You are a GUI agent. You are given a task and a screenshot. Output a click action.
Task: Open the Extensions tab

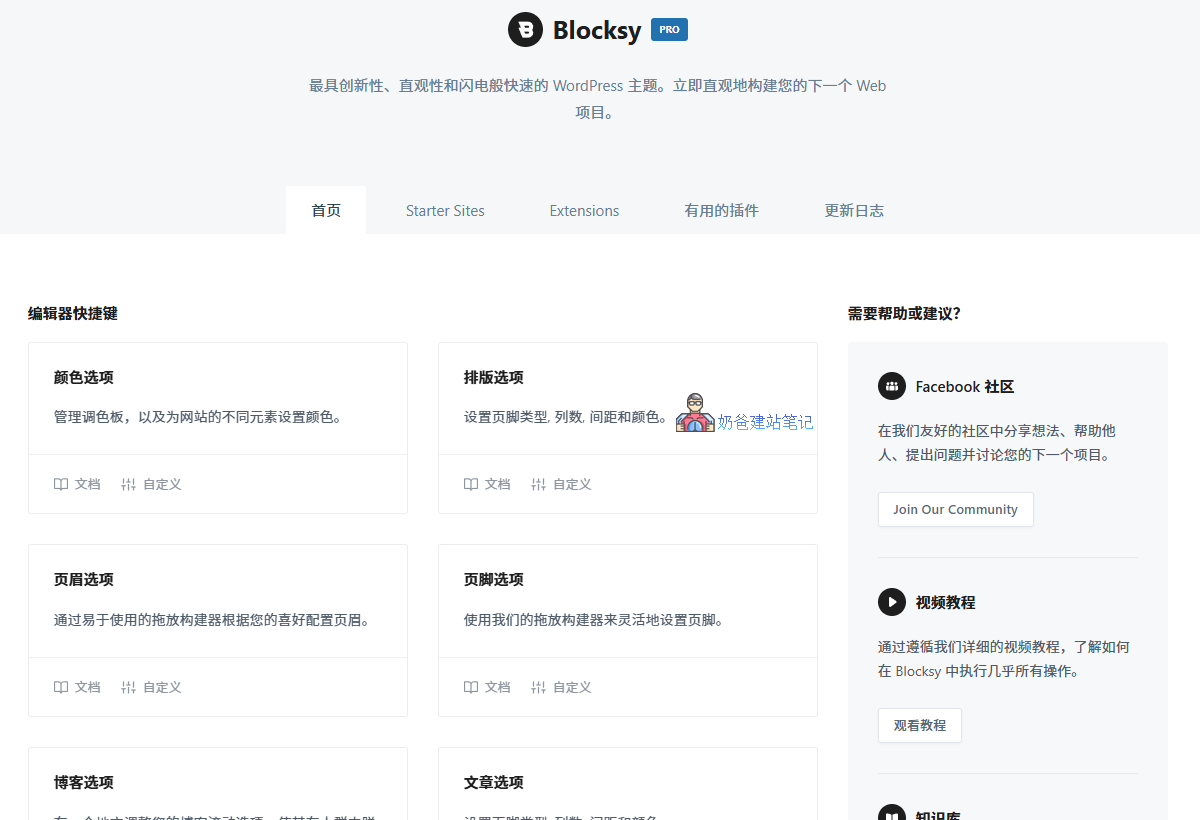pos(584,210)
